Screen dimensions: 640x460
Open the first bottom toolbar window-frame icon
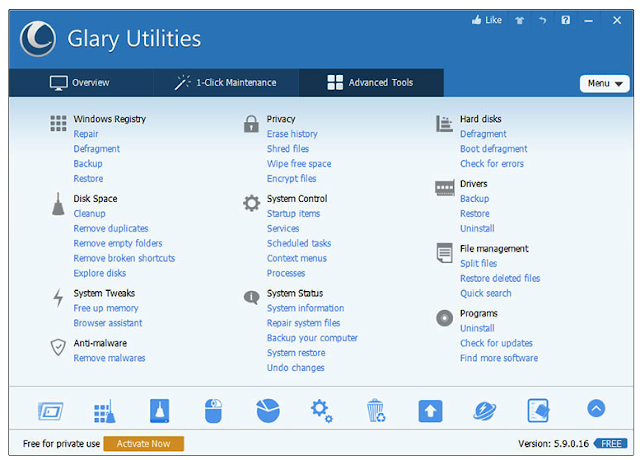[x=51, y=411]
